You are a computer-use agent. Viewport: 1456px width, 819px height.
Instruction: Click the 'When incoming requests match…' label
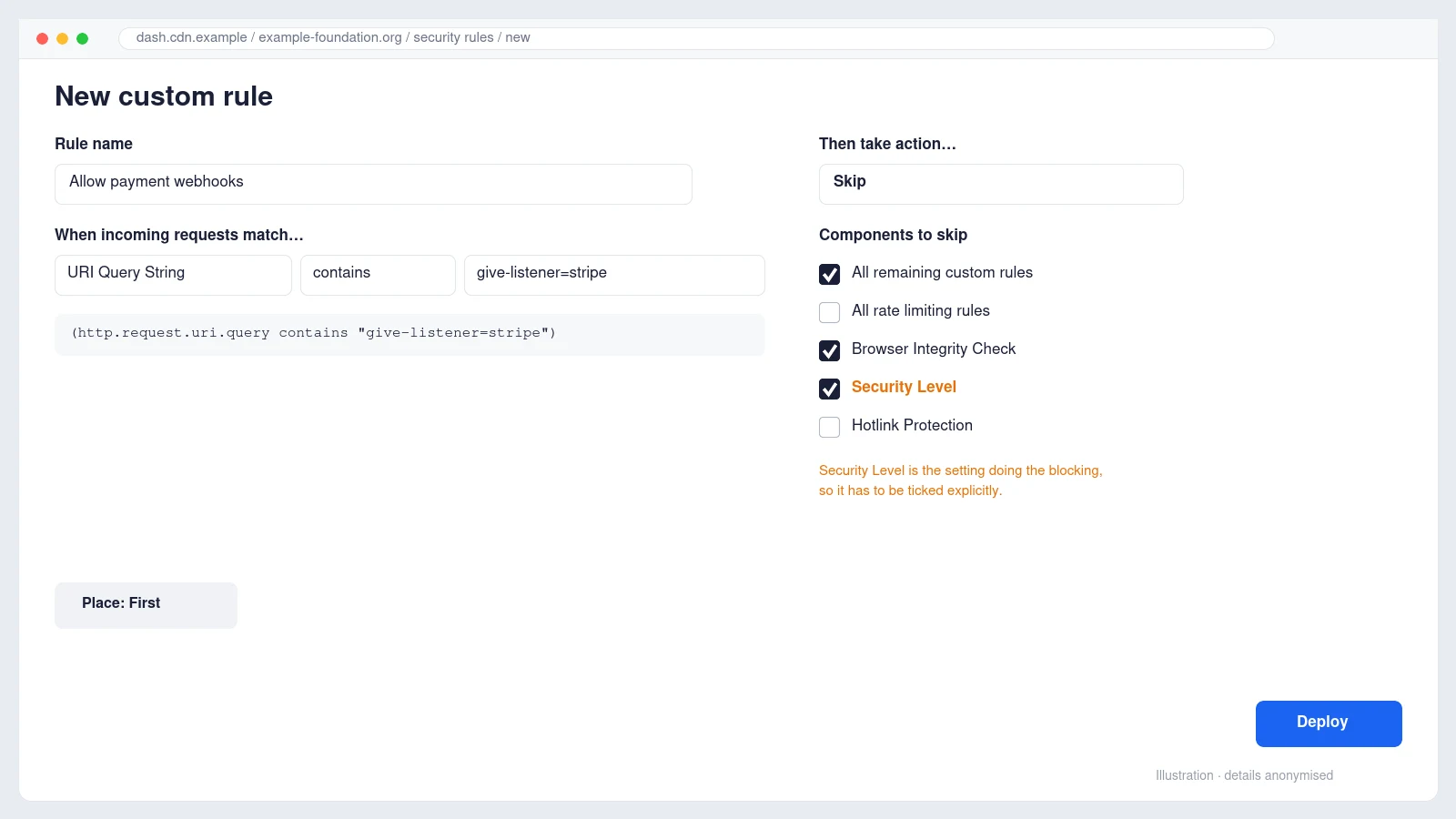(179, 235)
